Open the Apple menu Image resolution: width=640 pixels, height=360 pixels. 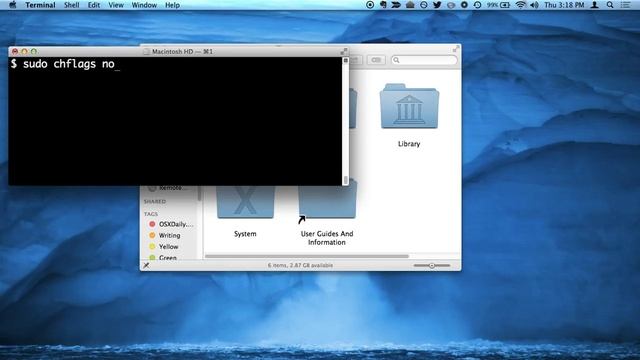point(13,5)
